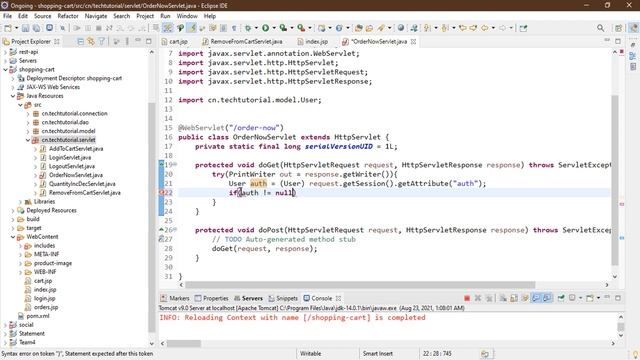Select QuantityIncDecServlet.java file
Screen dimensions: 640x360
pyautogui.click(x=82, y=184)
